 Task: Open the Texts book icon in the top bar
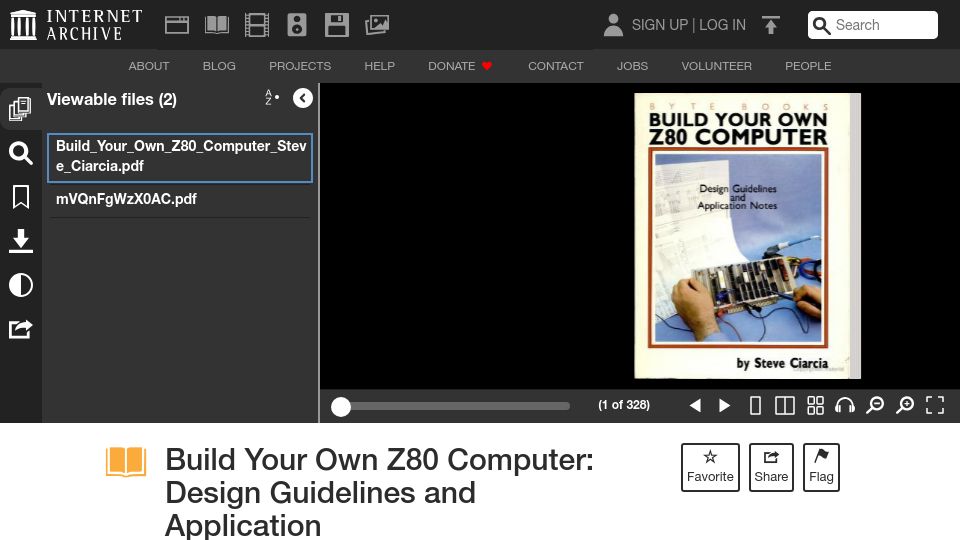[217, 25]
